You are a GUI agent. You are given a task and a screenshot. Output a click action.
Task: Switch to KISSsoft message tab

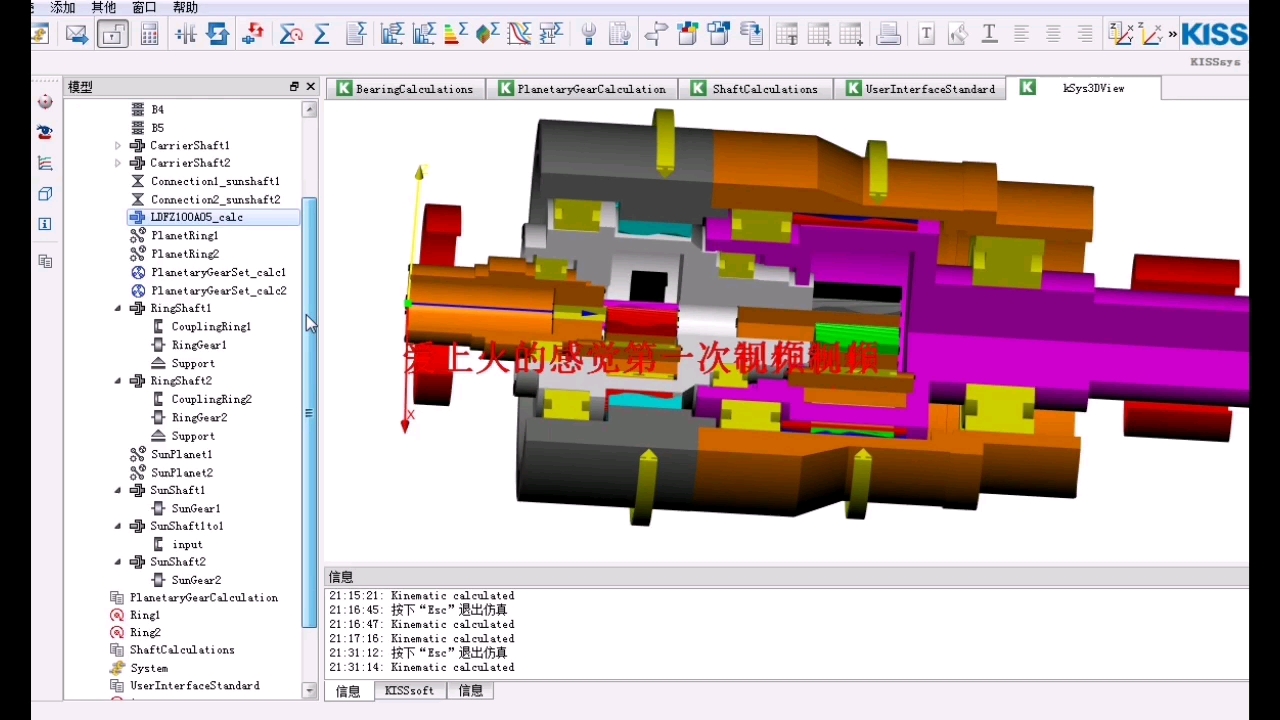(409, 691)
